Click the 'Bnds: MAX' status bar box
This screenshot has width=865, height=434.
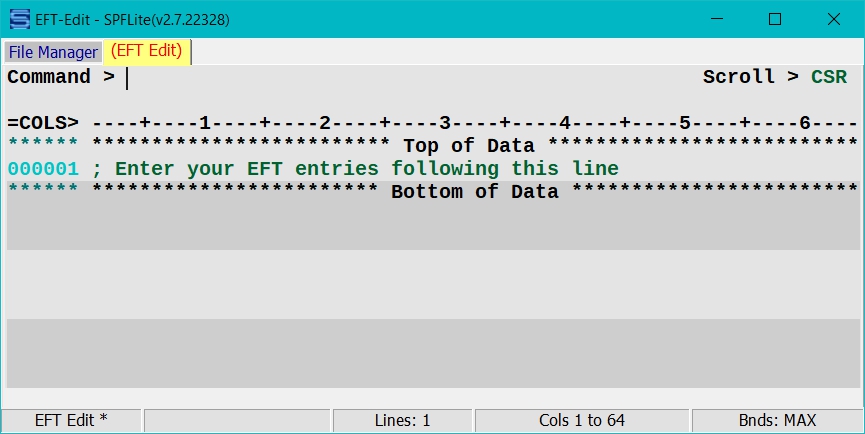(x=777, y=420)
